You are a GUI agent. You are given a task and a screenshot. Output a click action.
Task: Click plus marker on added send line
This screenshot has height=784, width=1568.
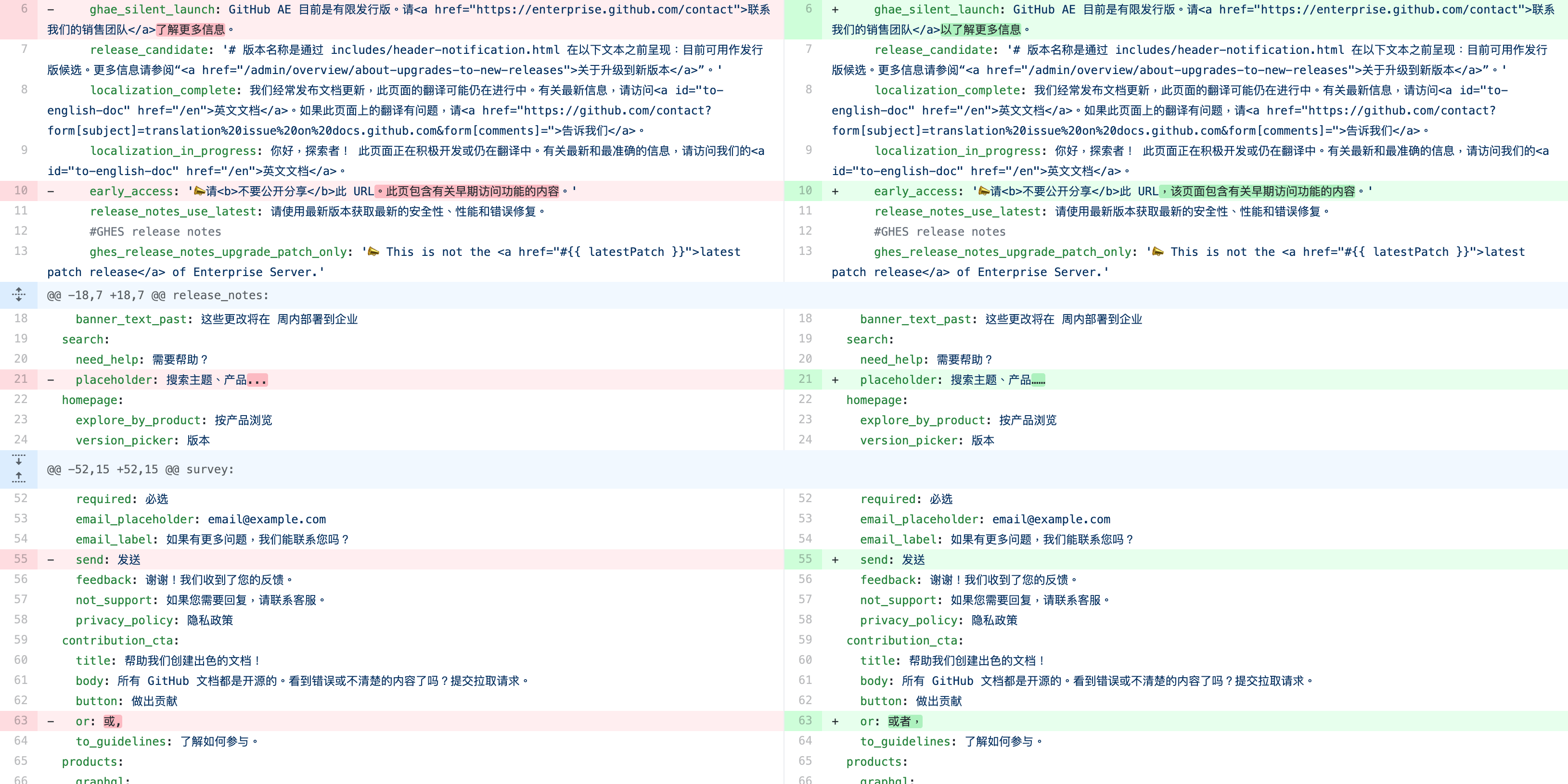(835, 559)
